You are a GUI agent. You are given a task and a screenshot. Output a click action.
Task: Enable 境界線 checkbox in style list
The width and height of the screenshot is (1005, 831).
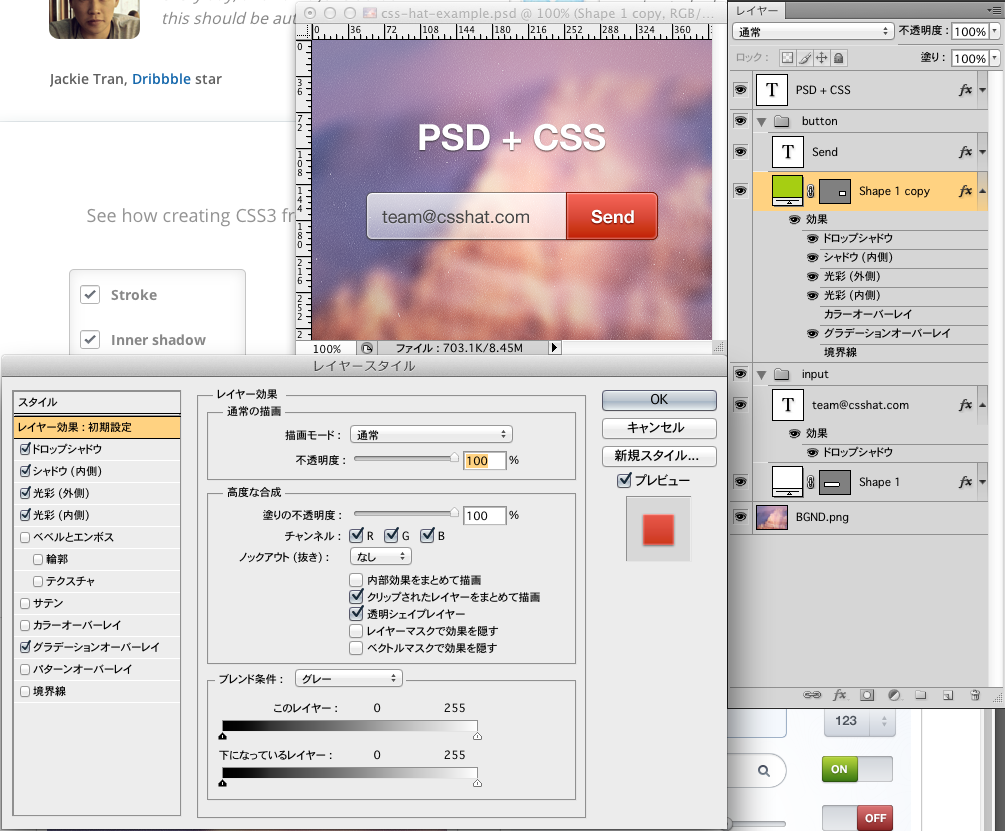pos(25,691)
